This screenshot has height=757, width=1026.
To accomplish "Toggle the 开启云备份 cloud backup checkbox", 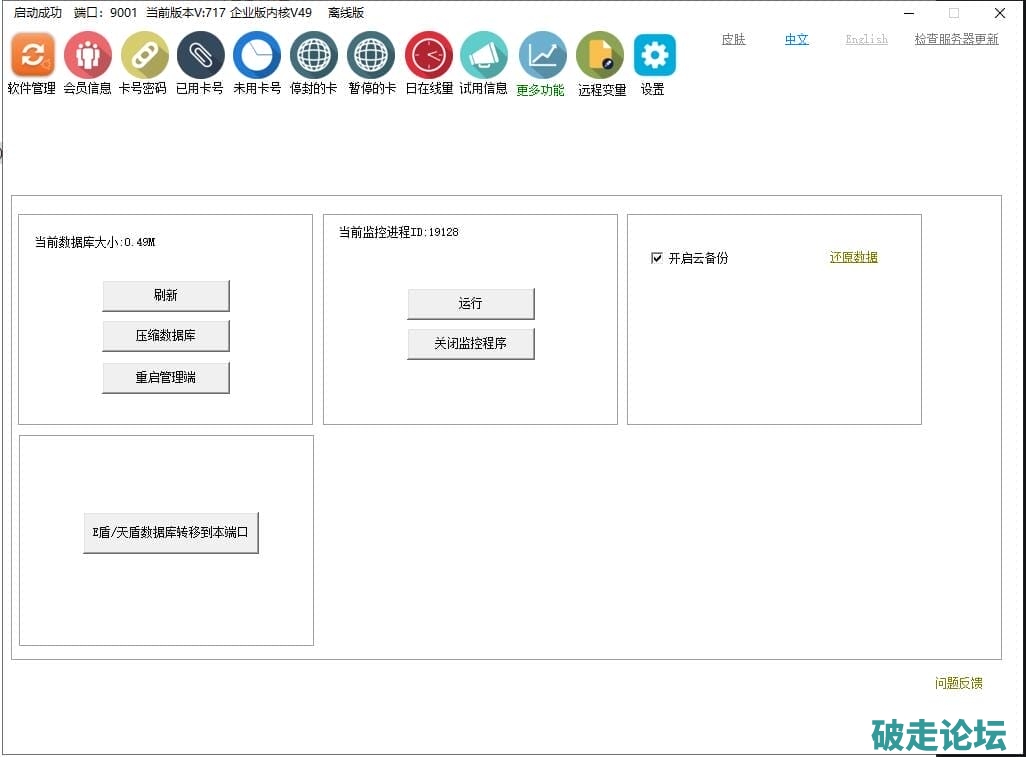I will click(657, 258).
